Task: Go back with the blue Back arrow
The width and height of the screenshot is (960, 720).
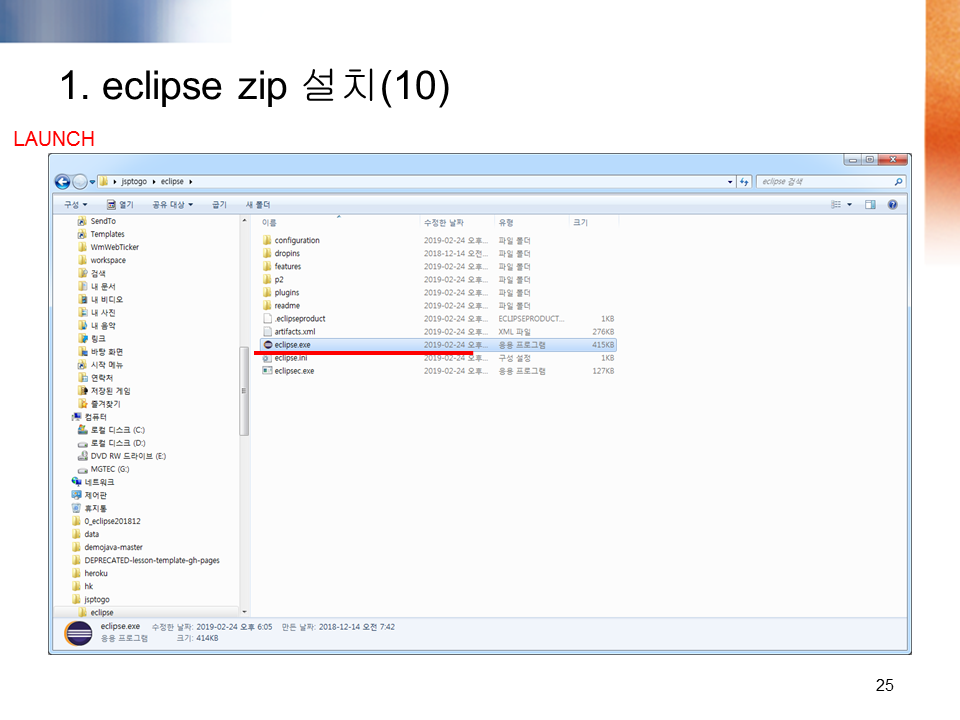Action: point(62,182)
